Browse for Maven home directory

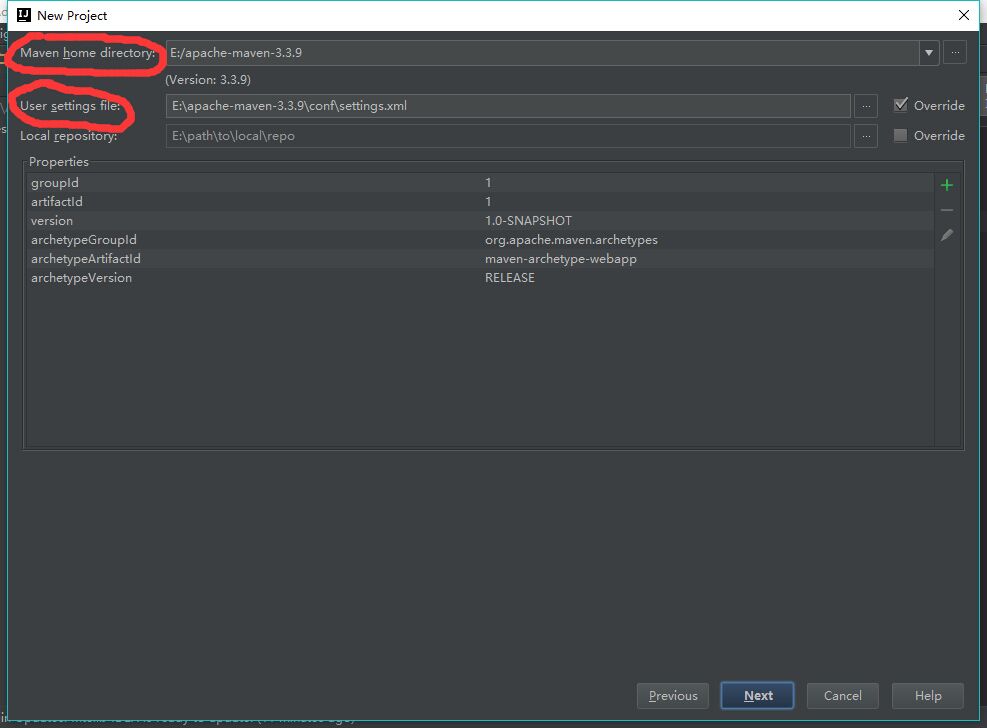pyautogui.click(x=955, y=53)
